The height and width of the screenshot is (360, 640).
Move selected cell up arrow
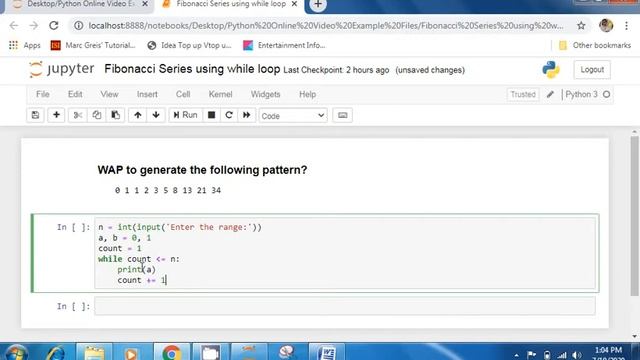[138, 115]
